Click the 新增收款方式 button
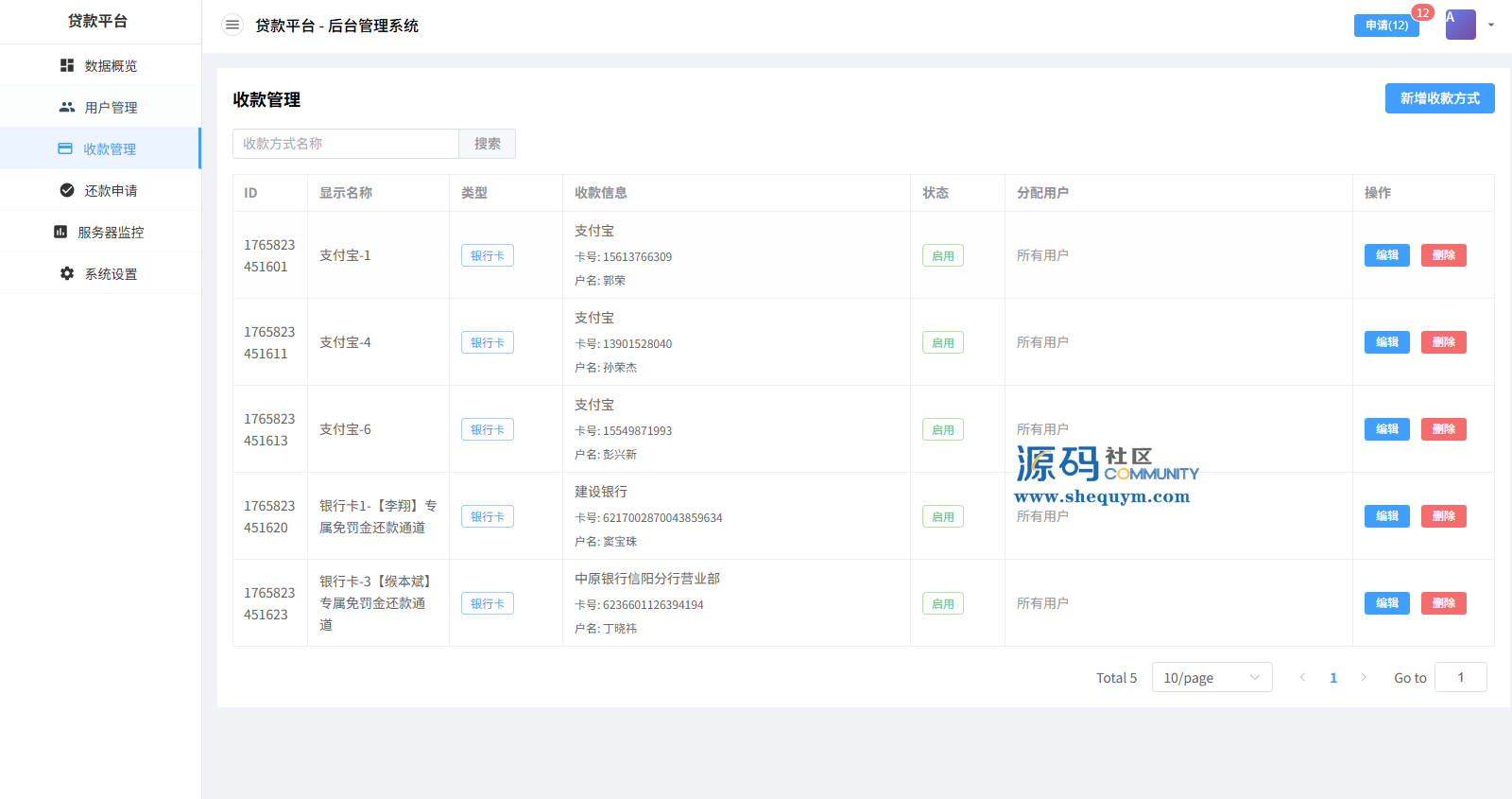 coord(1439,98)
